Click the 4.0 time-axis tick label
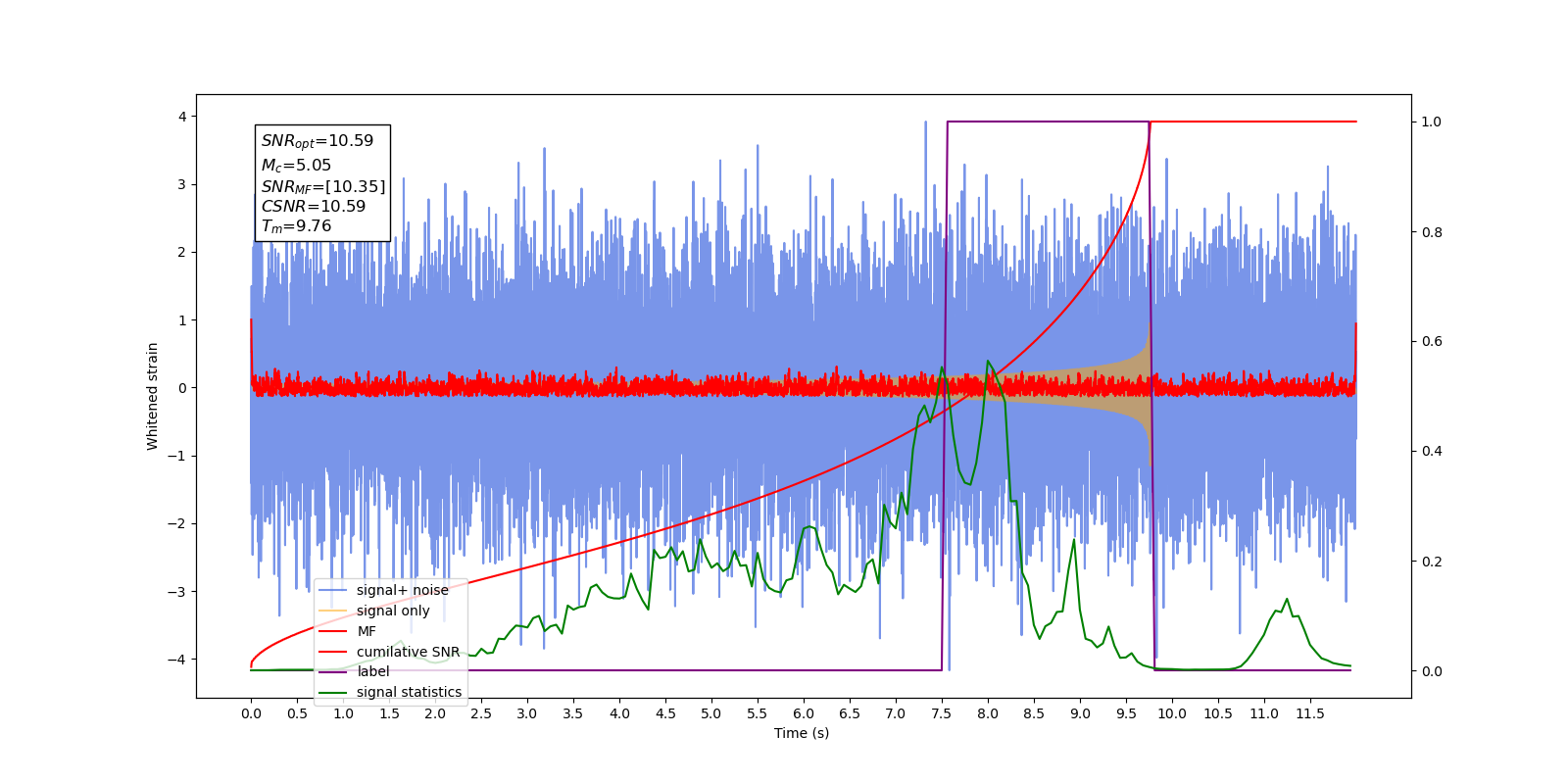Viewport: 1568px width, 784px height. coord(619,713)
